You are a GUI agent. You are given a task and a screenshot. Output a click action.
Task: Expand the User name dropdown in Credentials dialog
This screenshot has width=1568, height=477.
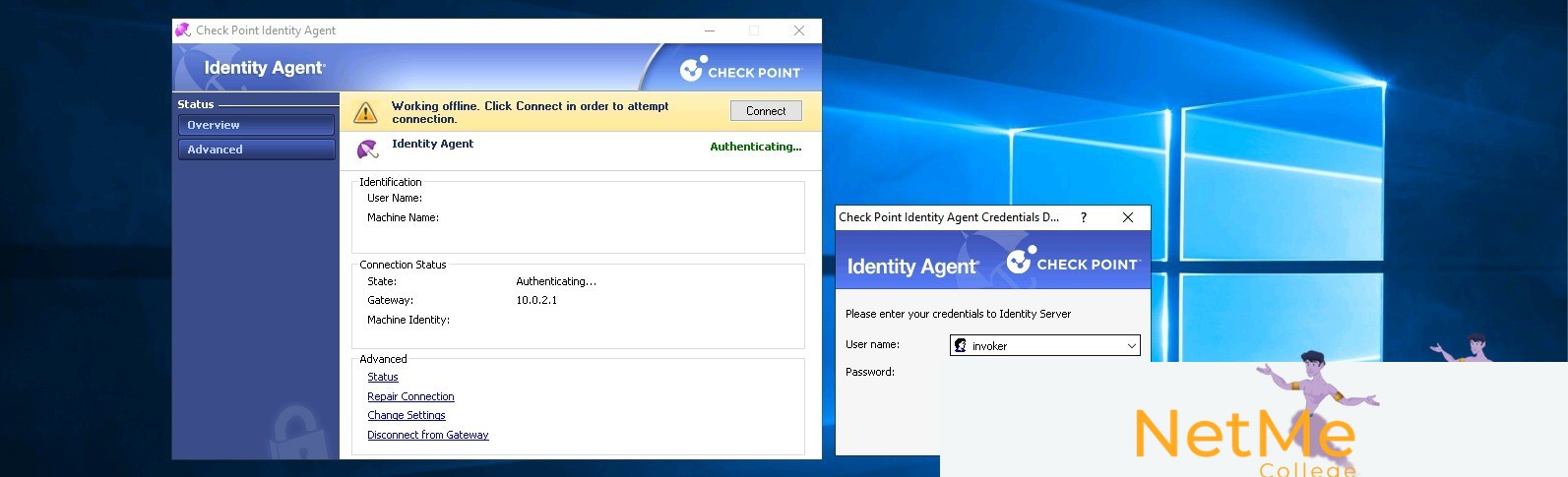[1131, 346]
